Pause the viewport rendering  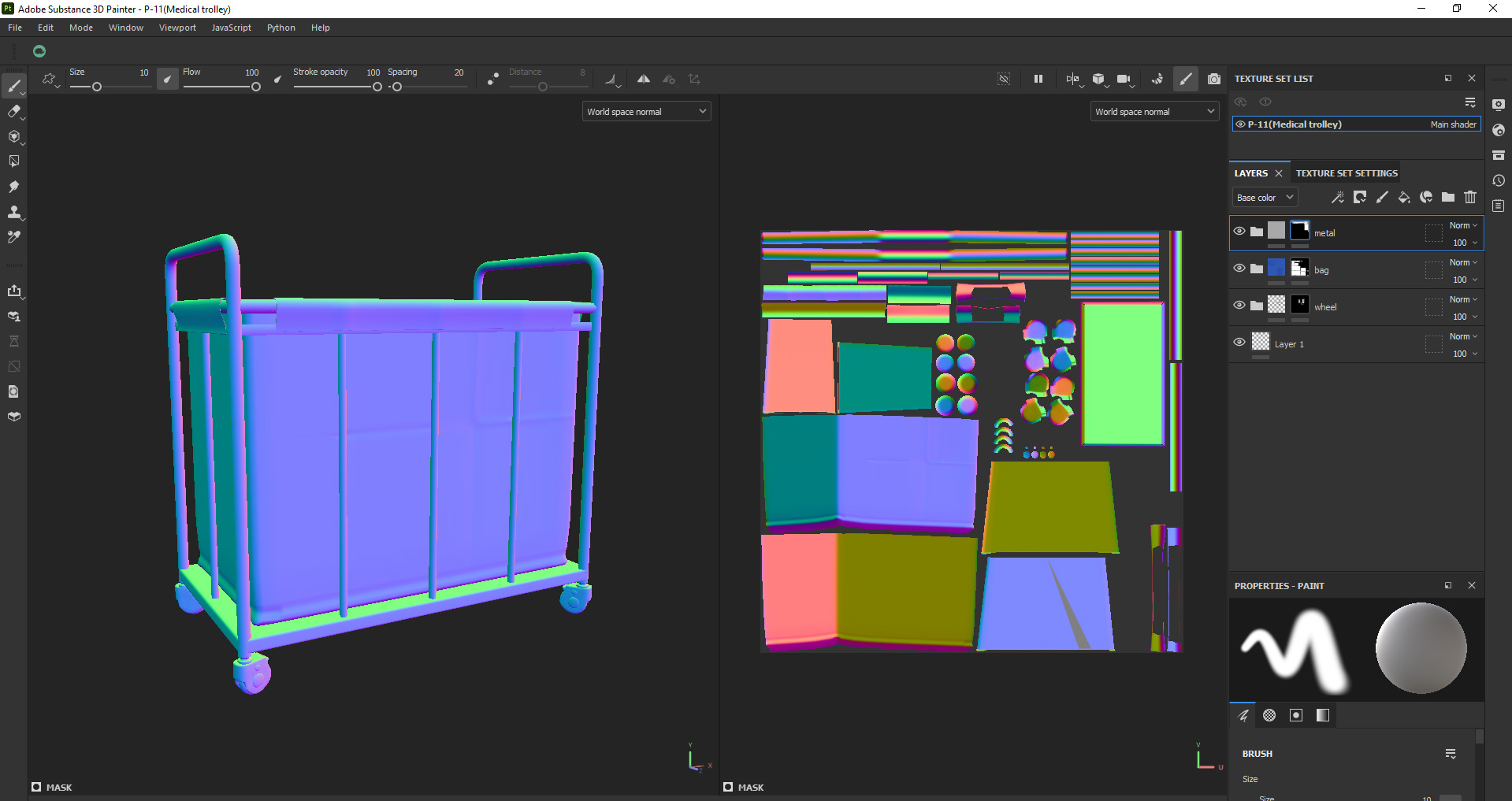tap(1038, 79)
